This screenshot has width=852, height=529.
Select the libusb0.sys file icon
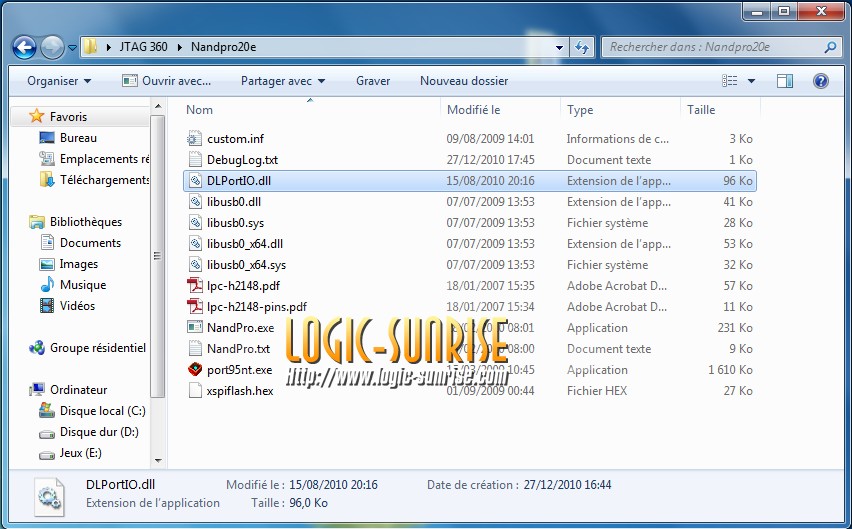(195, 223)
